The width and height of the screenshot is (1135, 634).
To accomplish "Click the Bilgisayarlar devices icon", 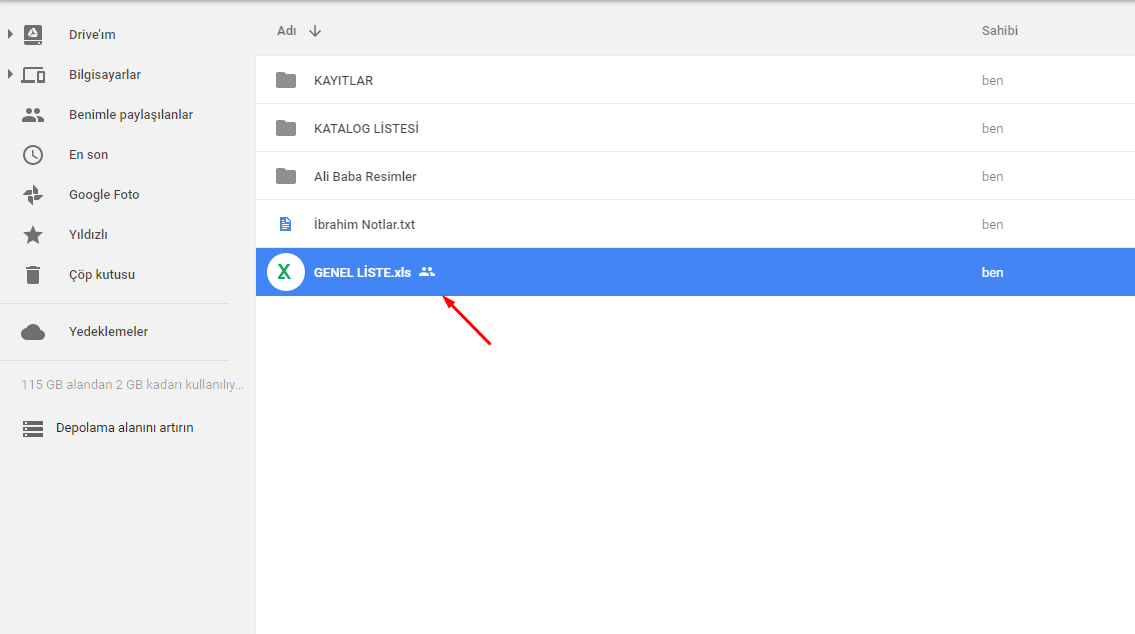I will [x=33, y=75].
